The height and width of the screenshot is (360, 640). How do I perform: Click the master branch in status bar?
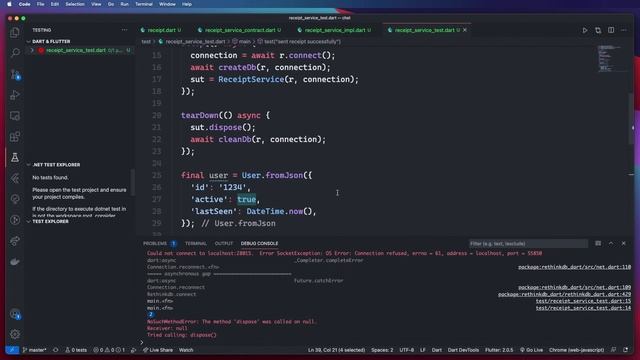click(x=35, y=350)
